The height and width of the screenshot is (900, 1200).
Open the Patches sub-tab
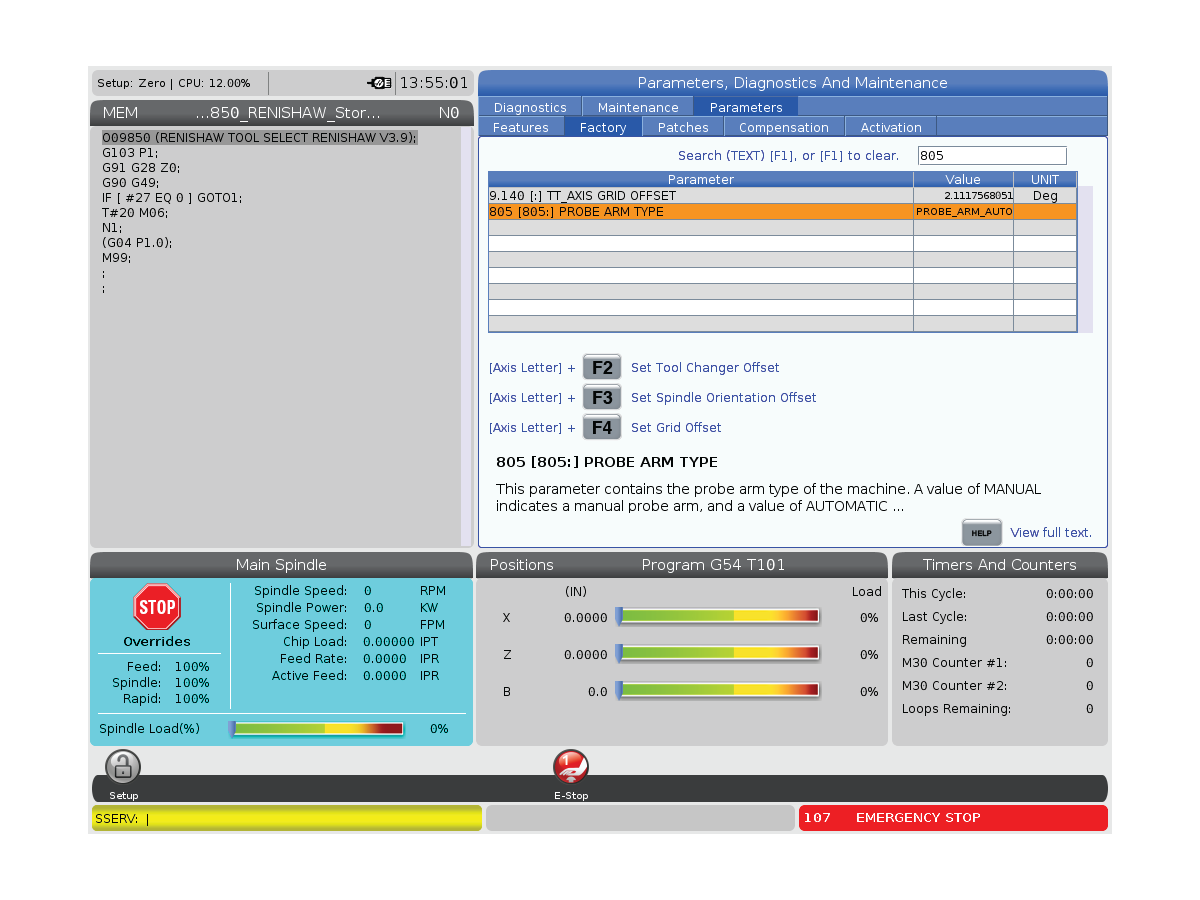(683, 127)
